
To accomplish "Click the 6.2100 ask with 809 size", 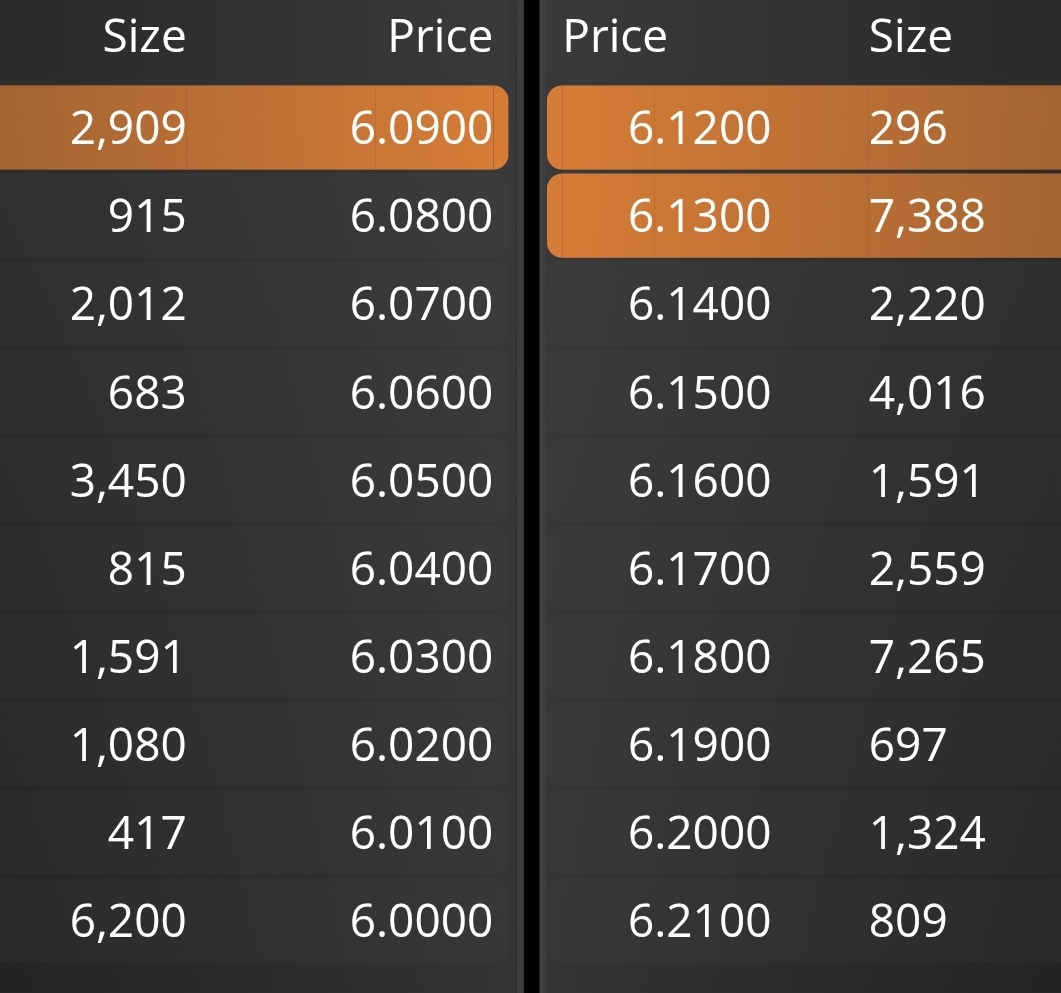I will point(804,920).
